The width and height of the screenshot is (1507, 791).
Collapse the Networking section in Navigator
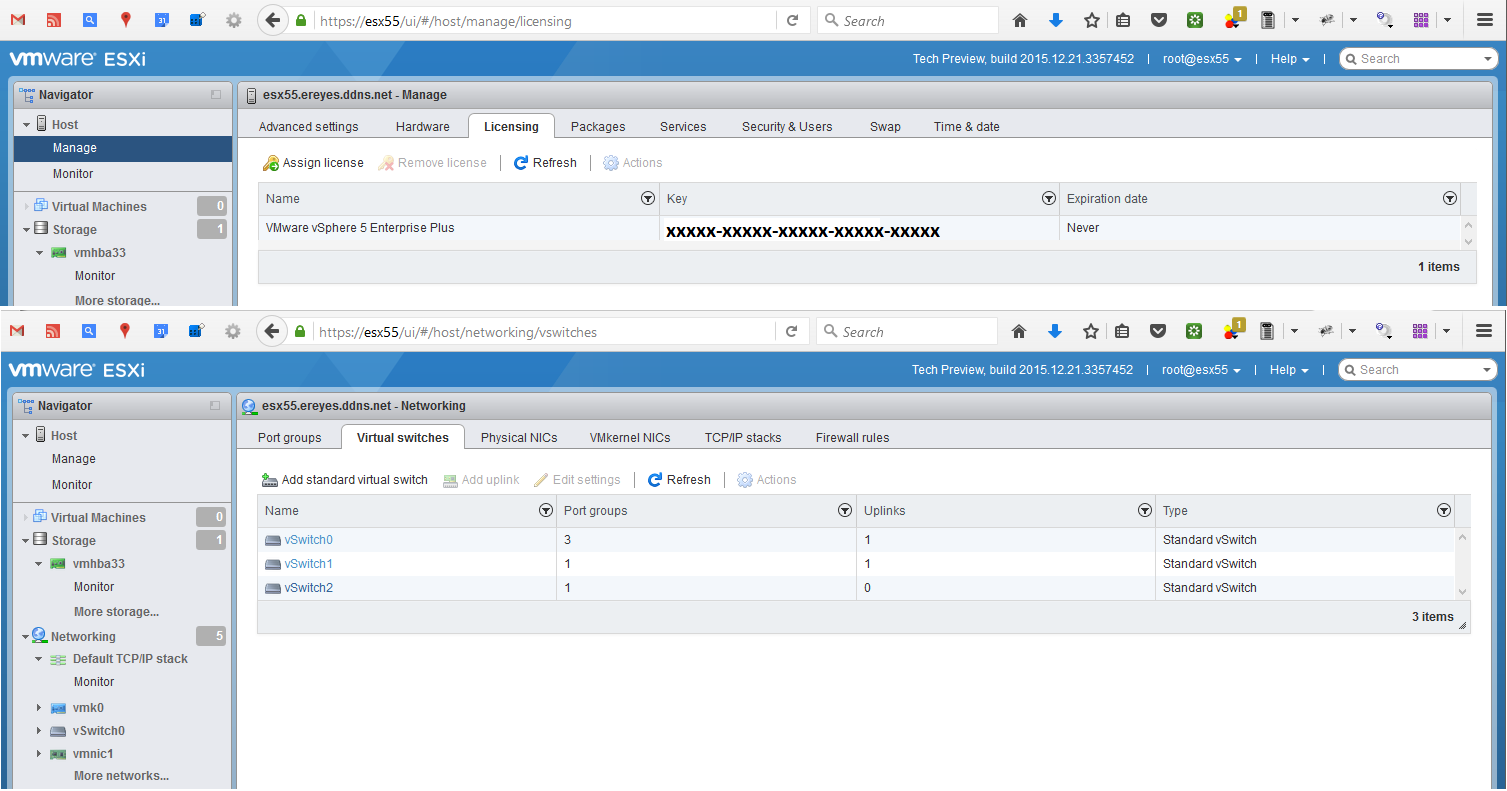(25, 636)
